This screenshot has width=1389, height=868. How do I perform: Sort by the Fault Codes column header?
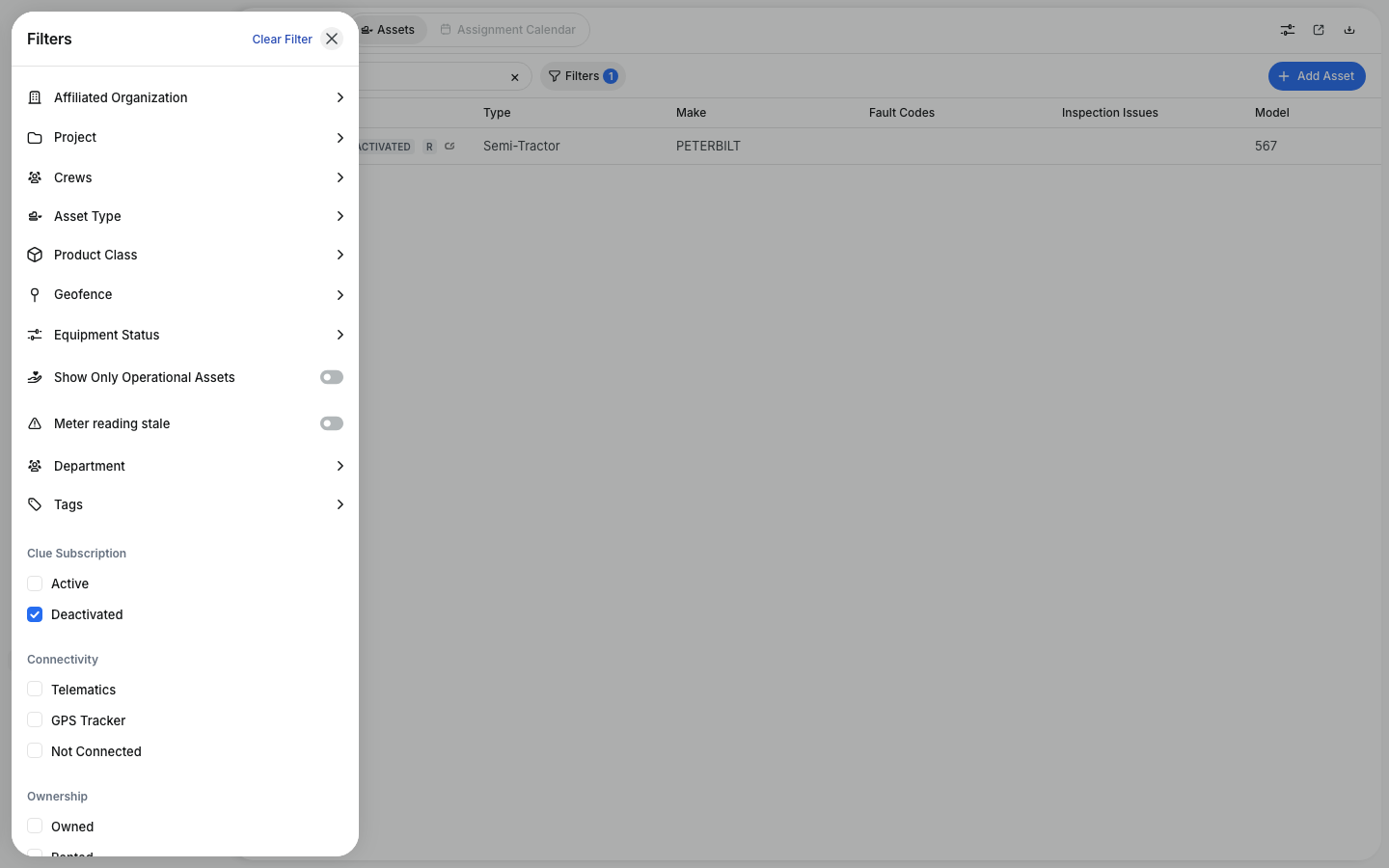coord(902,113)
